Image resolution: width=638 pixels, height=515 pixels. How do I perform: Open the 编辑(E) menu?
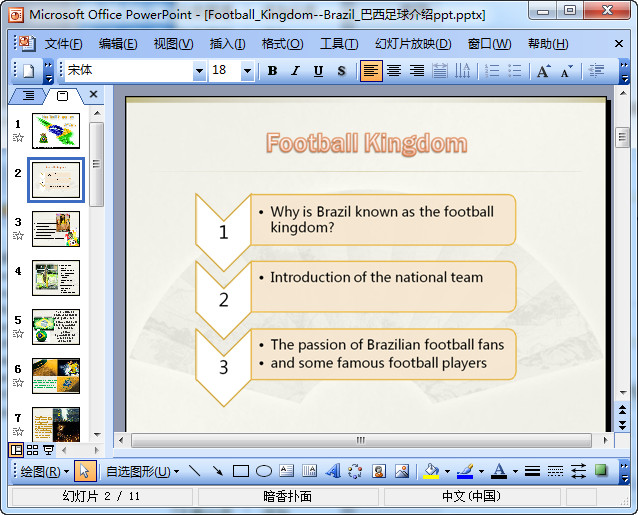point(118,44)
